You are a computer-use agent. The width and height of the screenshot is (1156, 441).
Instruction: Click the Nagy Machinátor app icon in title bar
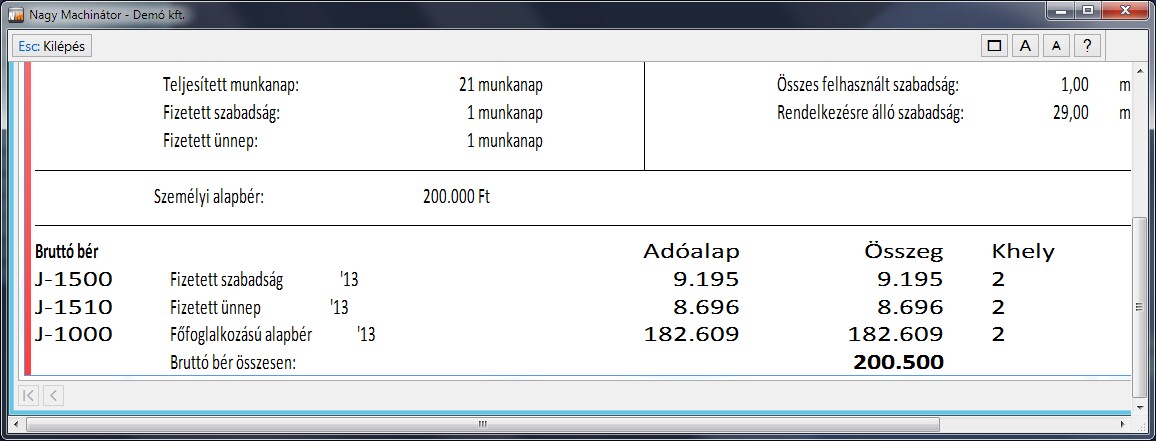pos(14,13)
